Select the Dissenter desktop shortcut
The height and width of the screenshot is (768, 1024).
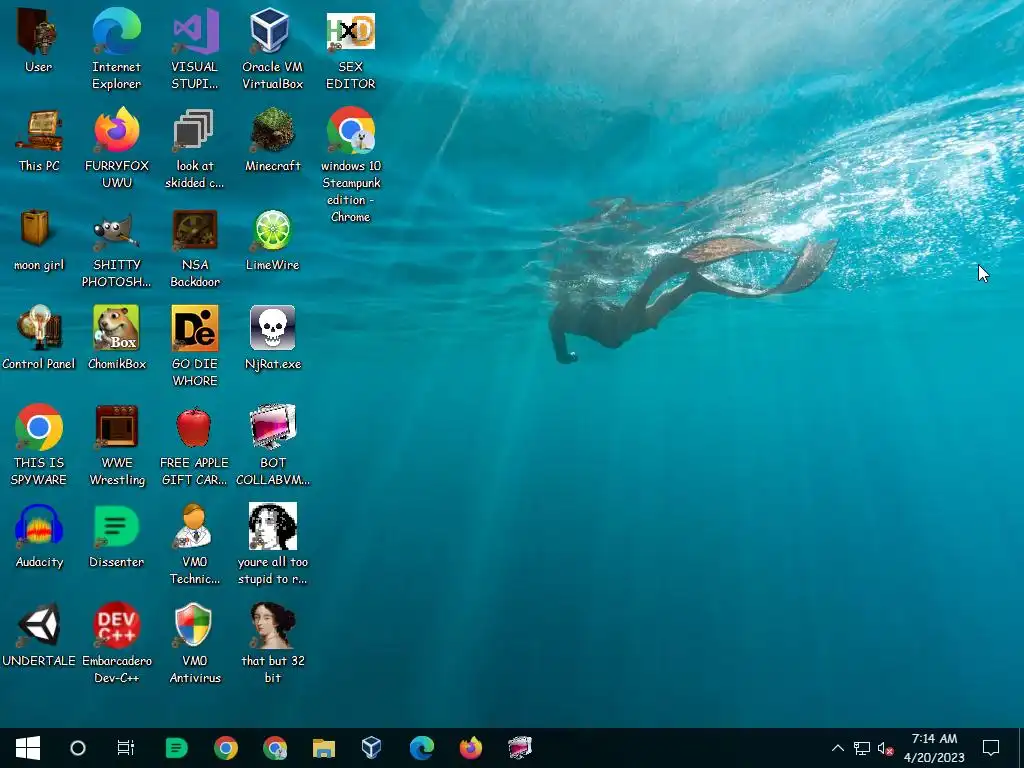click(116, 536)
